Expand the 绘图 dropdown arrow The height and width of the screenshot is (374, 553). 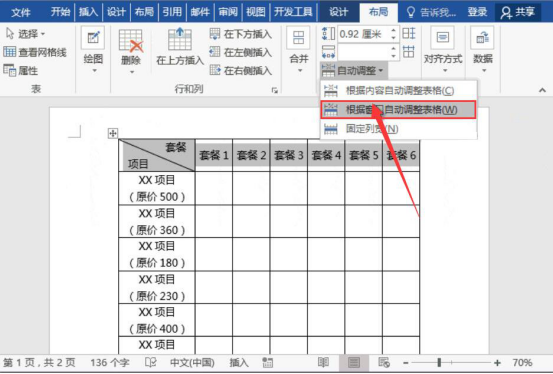(x=94, y=71)
